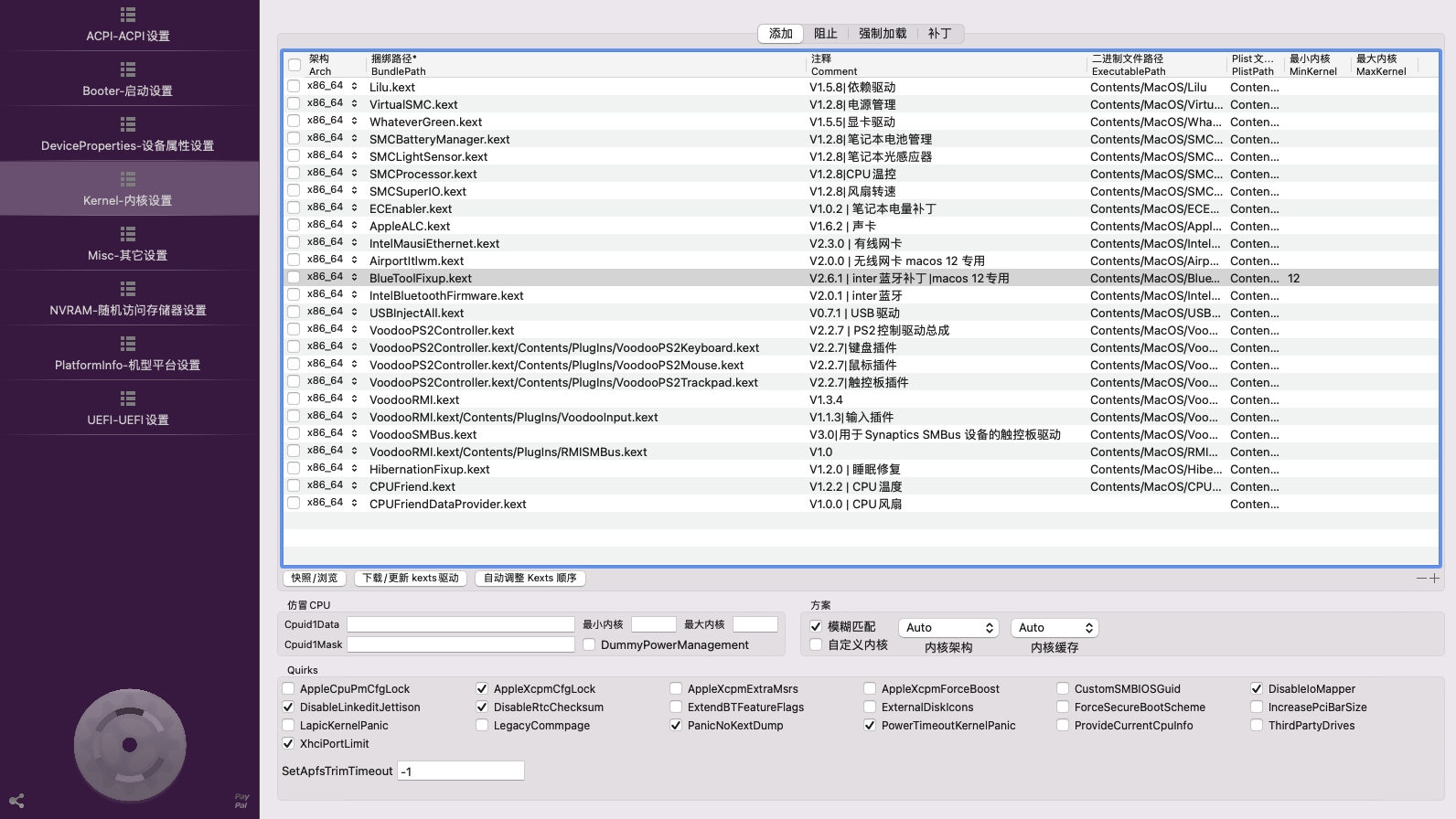Viewport: 1456px width, 819px height.
Task: Open the DeviceProperties section icon
Action: 128,124
